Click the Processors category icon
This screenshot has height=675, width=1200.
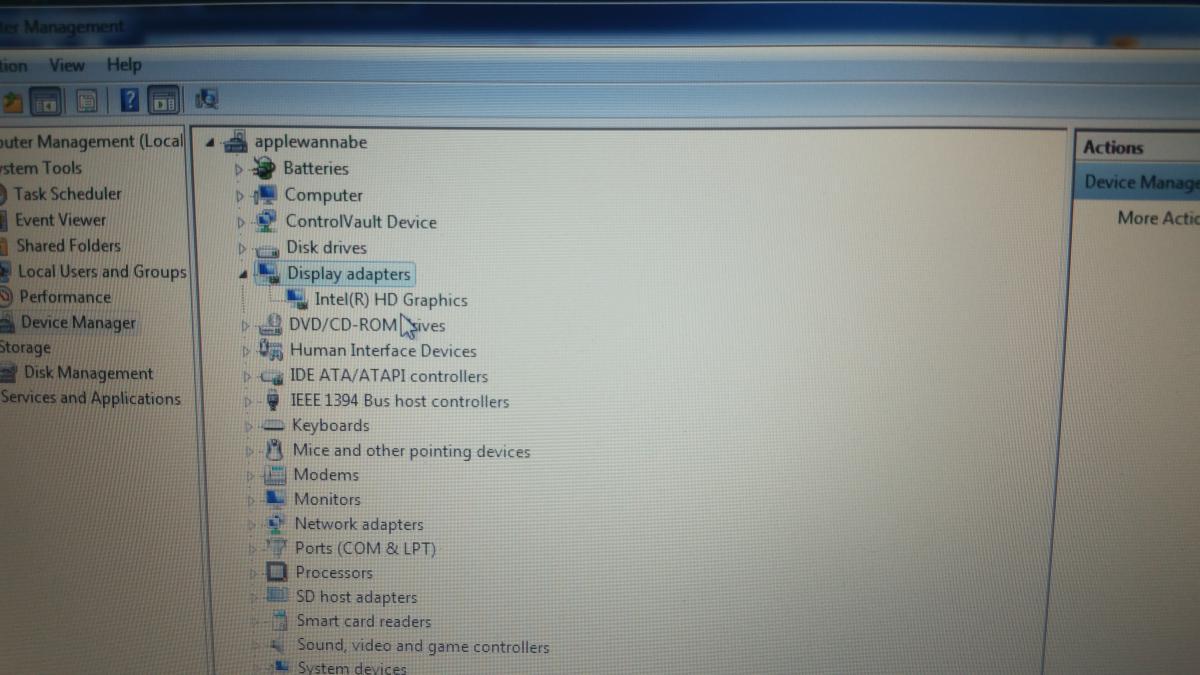pos(277,572)
